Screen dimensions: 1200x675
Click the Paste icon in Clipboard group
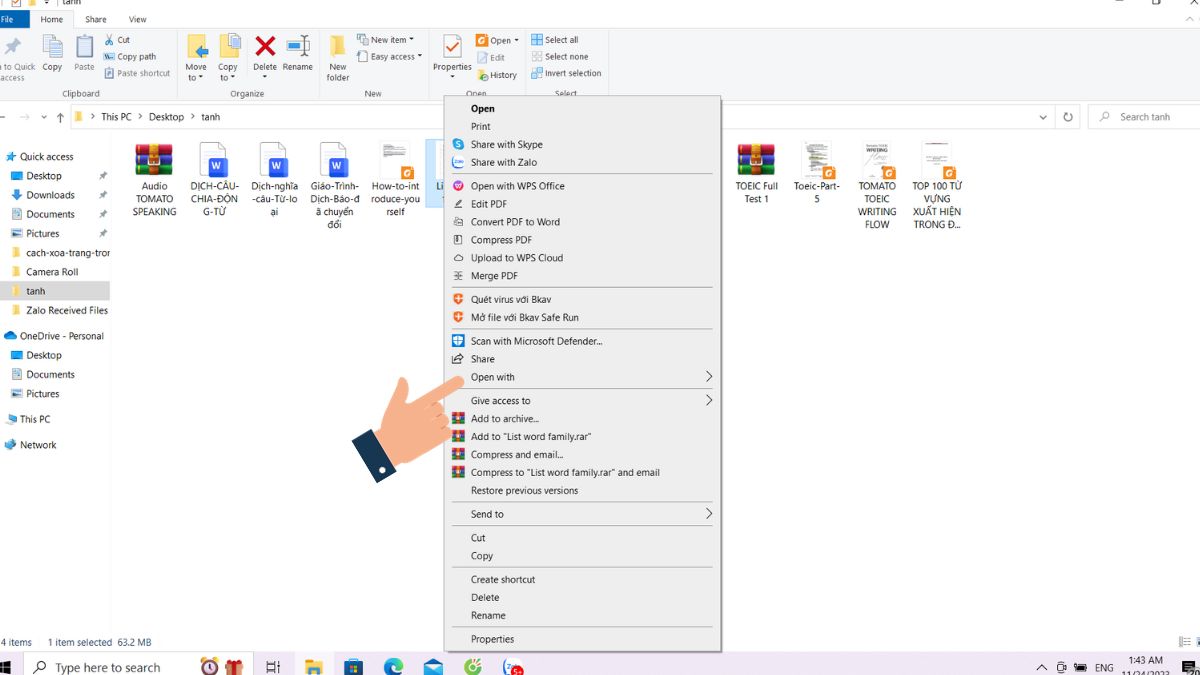(x=84, y=50)
